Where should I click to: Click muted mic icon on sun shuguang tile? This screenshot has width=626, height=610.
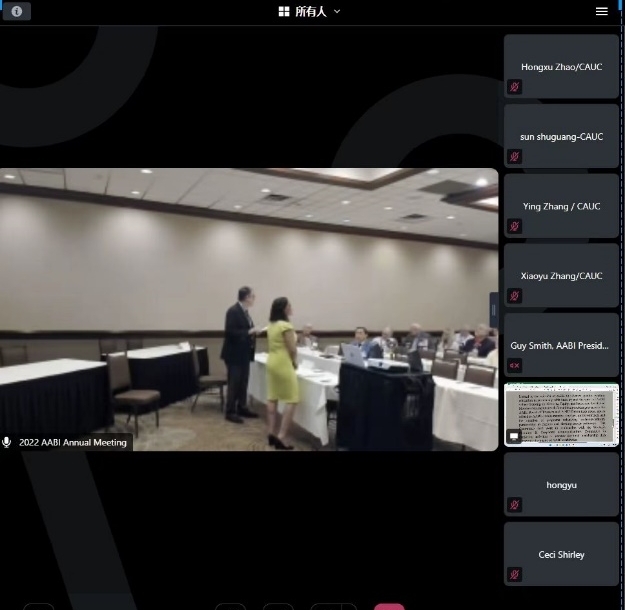coord(514,156)
